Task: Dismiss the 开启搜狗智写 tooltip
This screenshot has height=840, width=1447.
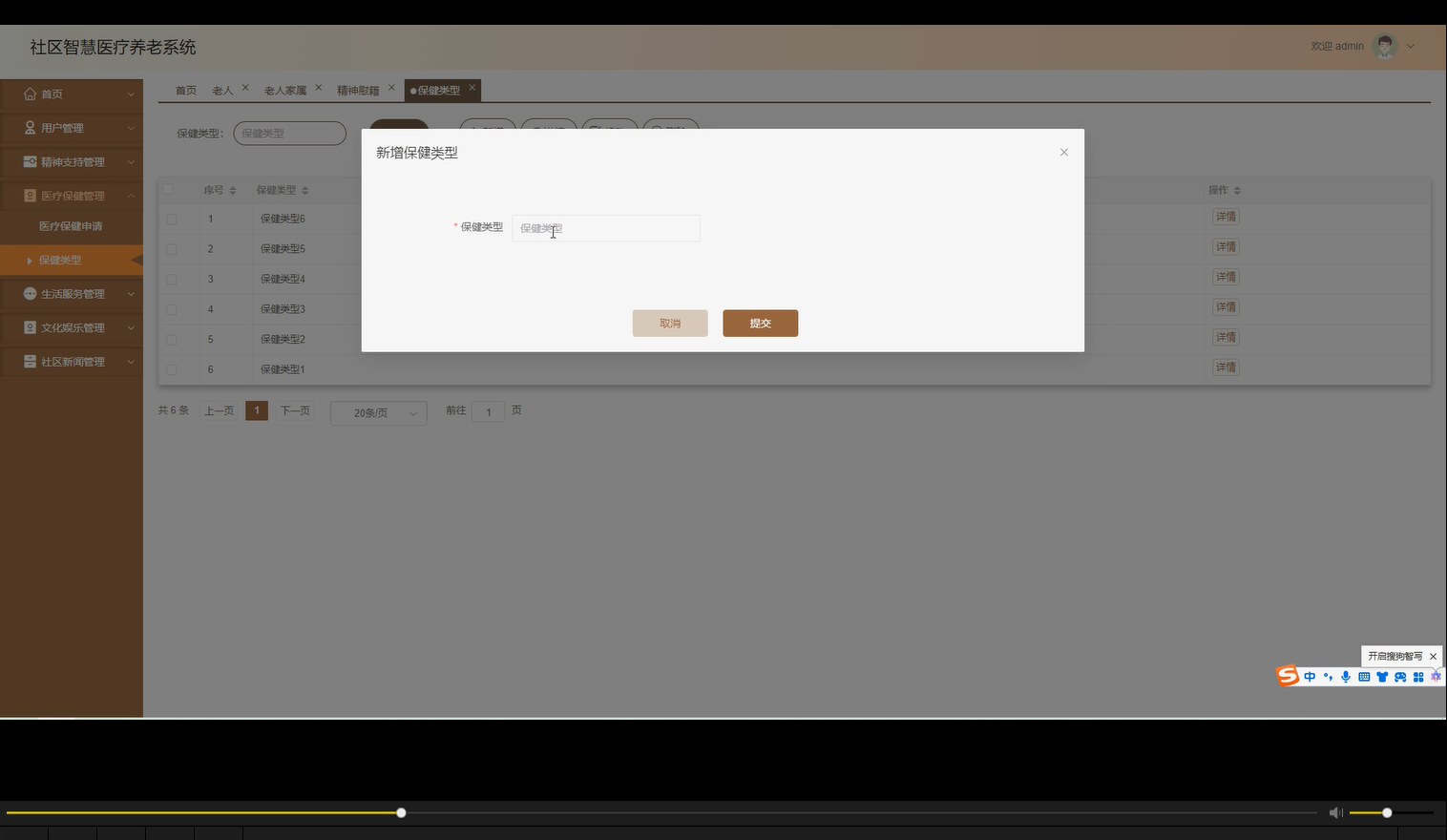Action: [x=1433, y=657]
